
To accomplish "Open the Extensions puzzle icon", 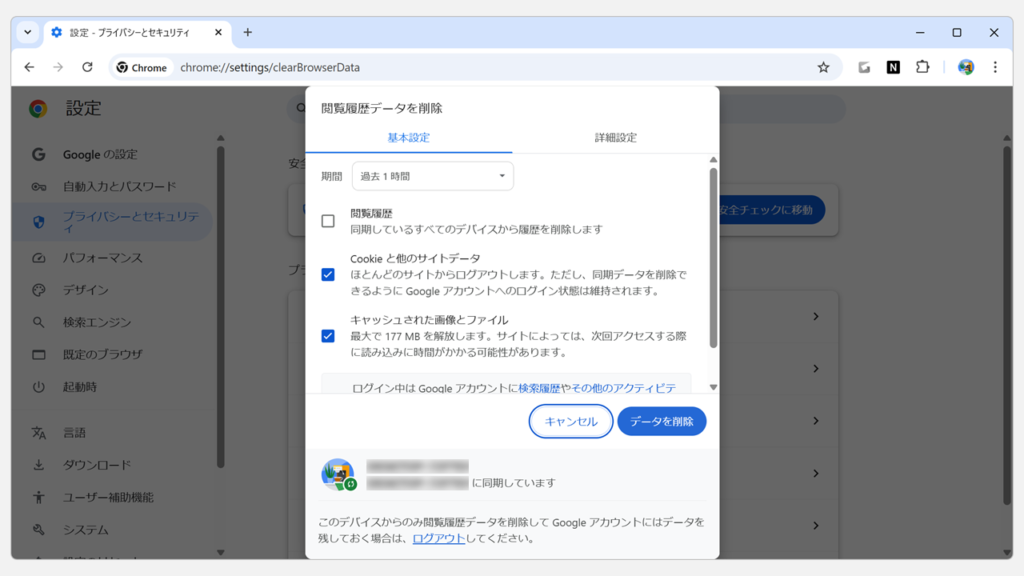I will (x=922, y=67).
